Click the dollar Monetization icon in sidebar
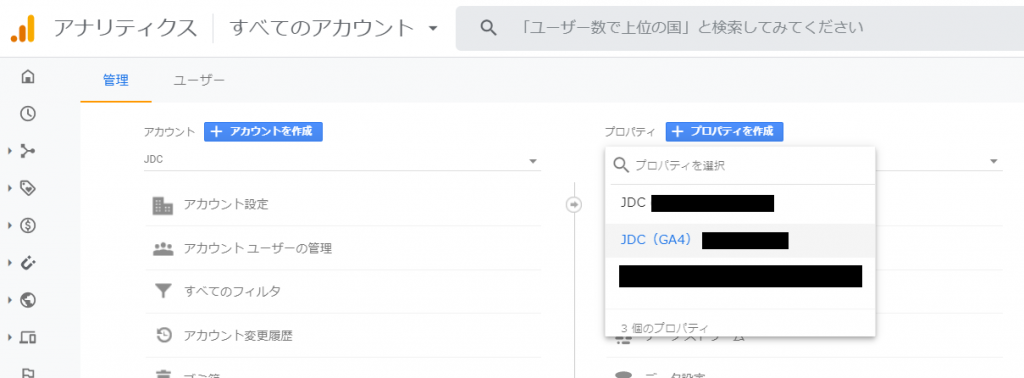 [x=27, y=226]
